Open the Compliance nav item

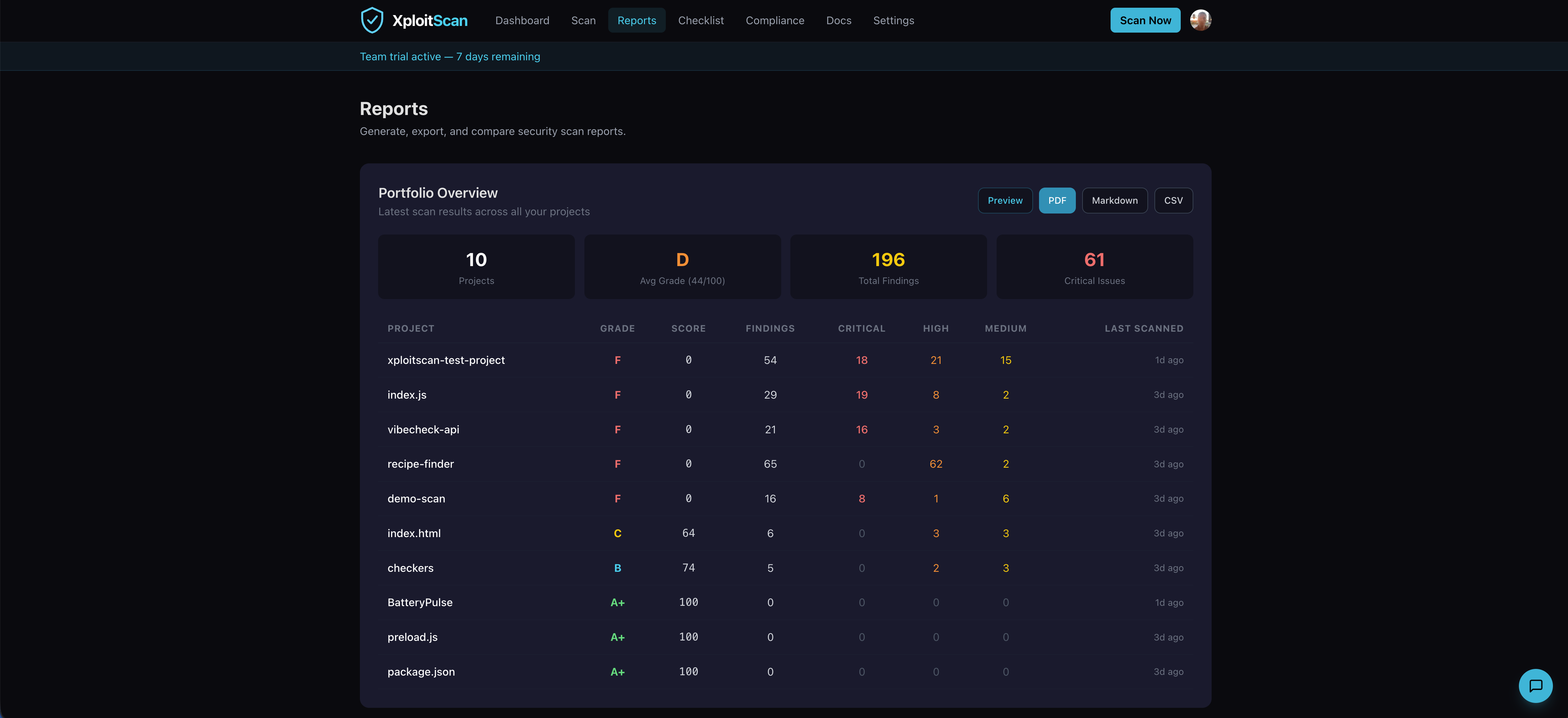pyautogui.click(x=774, y=21)
